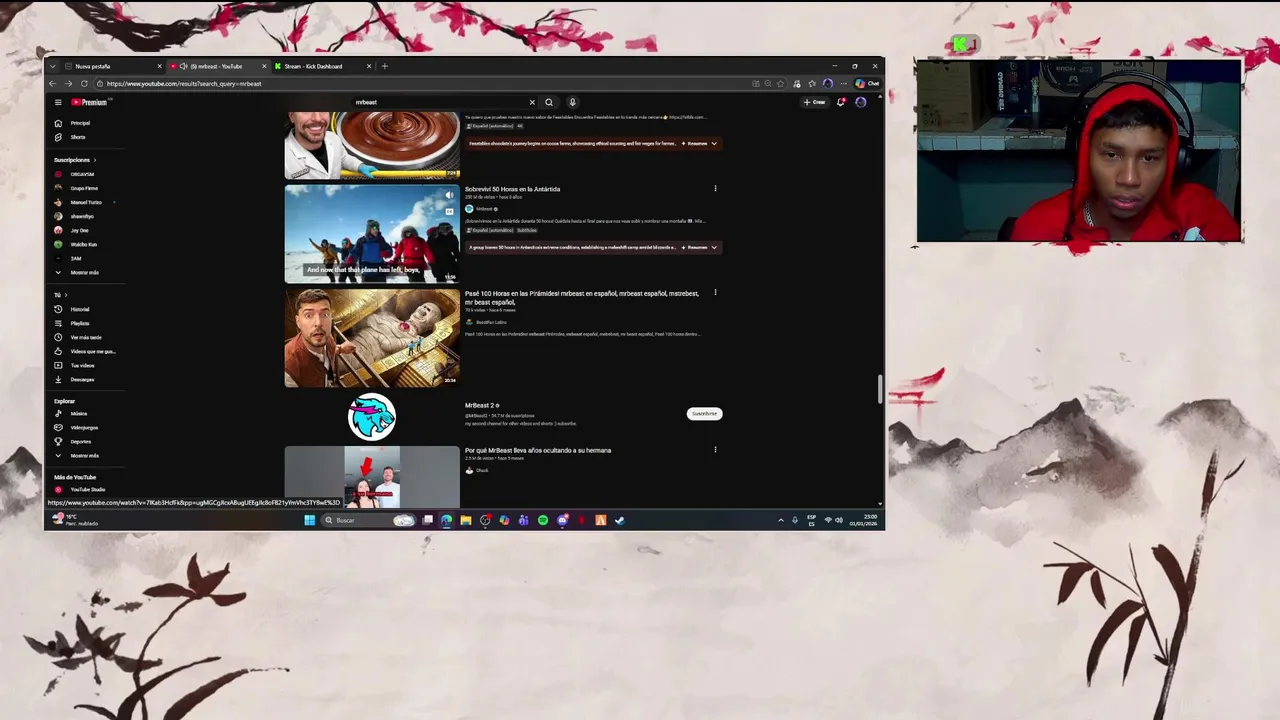Click the browser address bar URL
1280x720 pixels.
point(184,84)
